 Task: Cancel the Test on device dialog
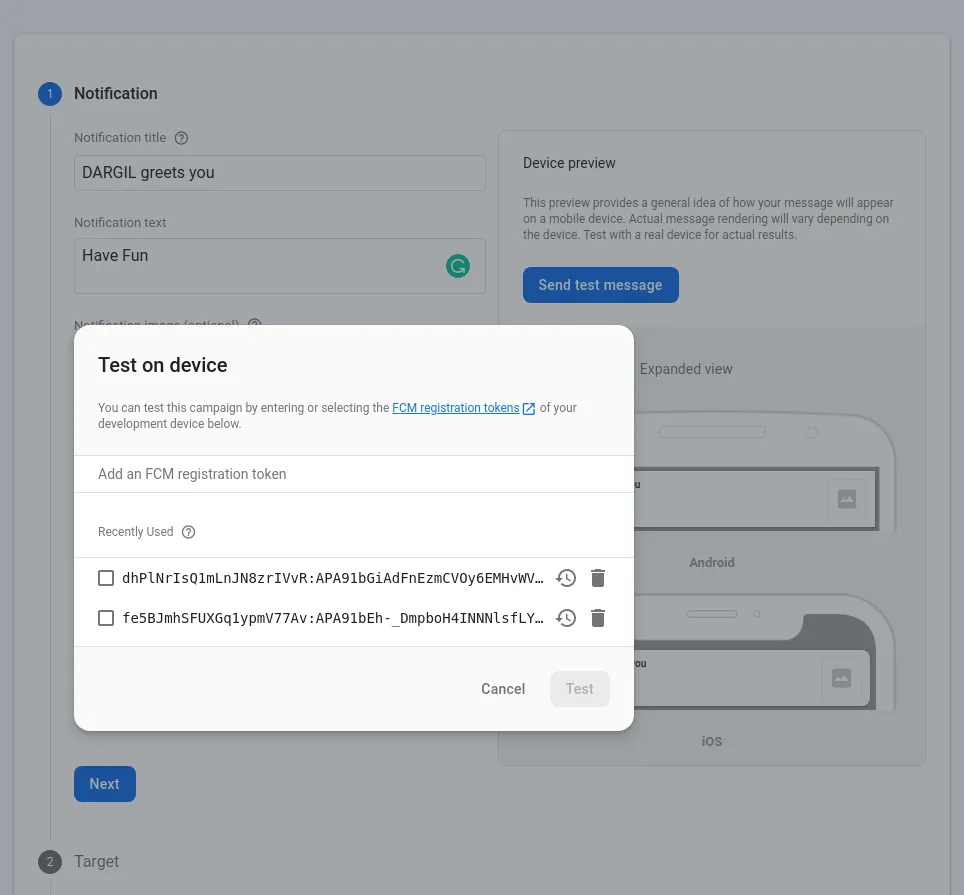tap(502, 688)
